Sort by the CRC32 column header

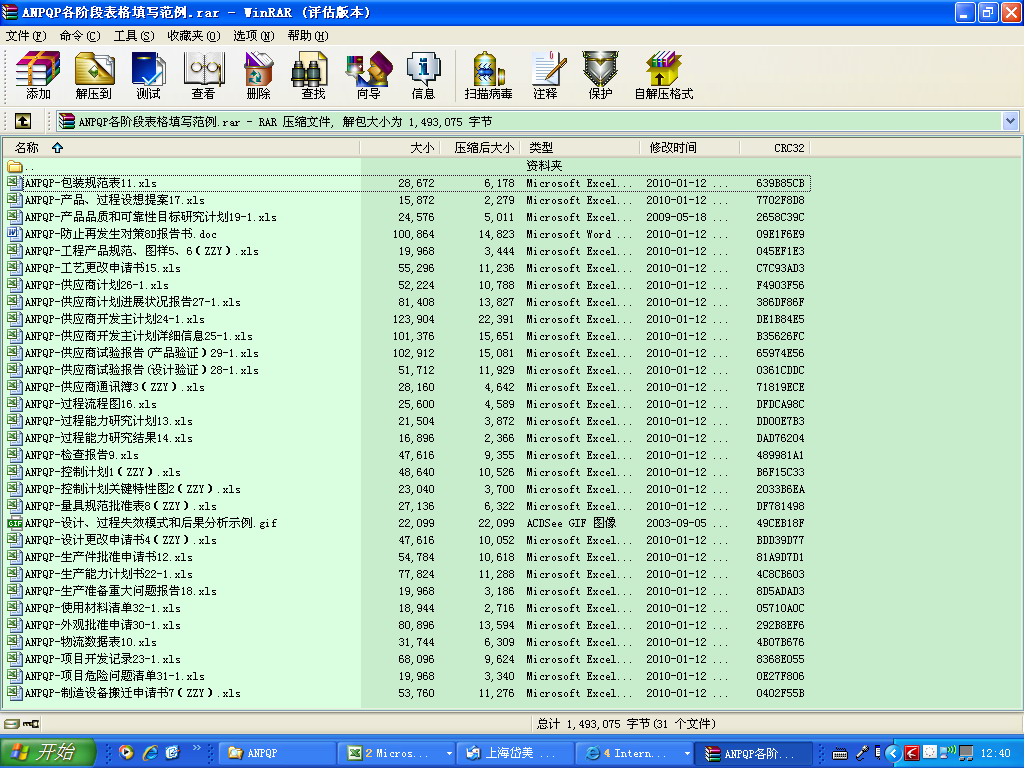click(776, 147)
